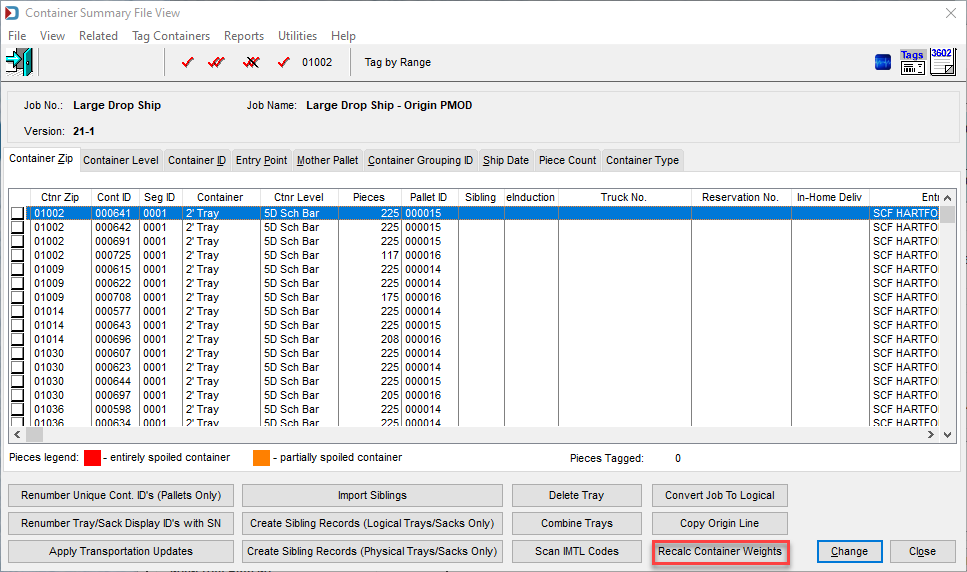The image size is (967, 572).
Task: Click the exit door icon in toolbar
Action: pyautogui.click(x=19, y=62)
